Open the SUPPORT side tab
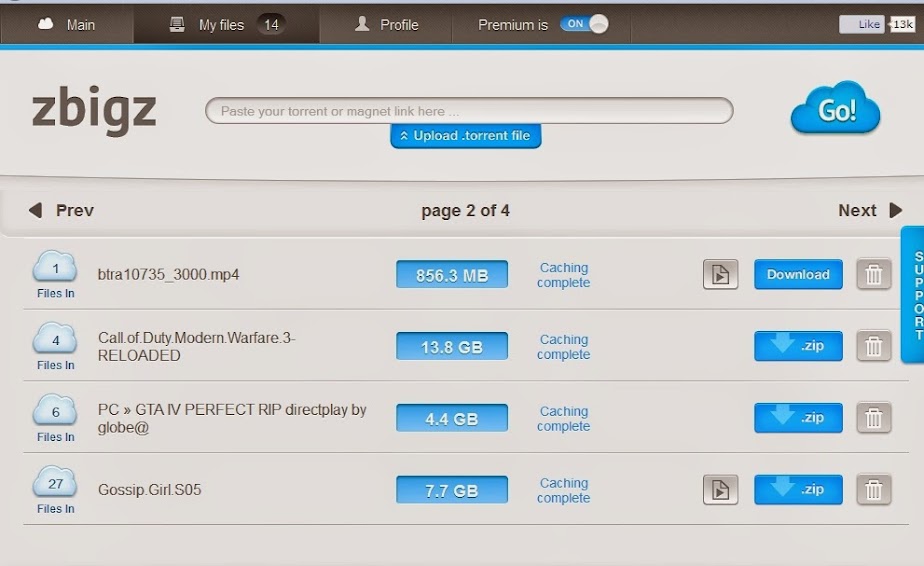This screenshot has width=924, height=566. (913, 294)
